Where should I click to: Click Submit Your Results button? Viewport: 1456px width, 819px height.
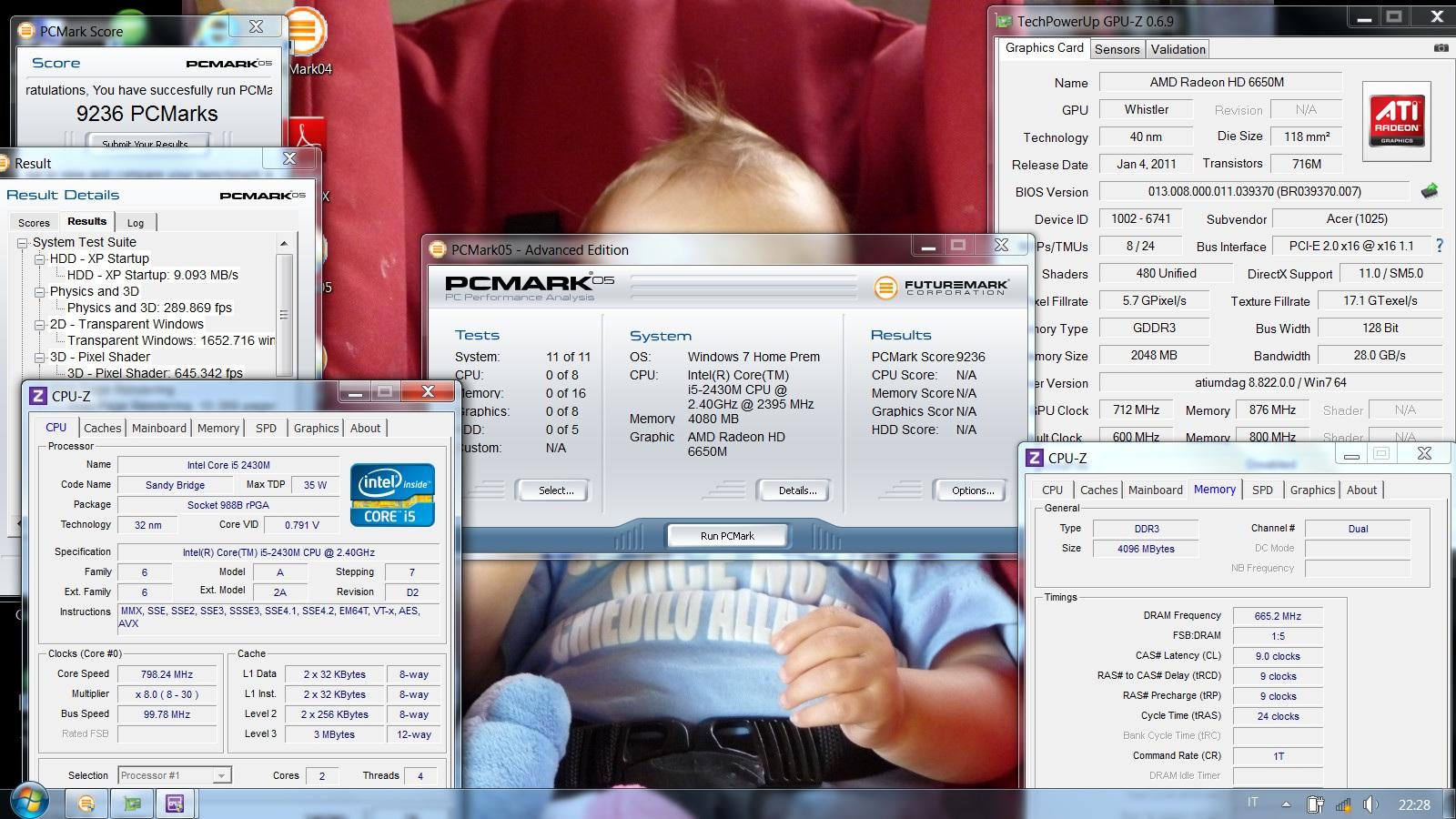tap(146, 143)
